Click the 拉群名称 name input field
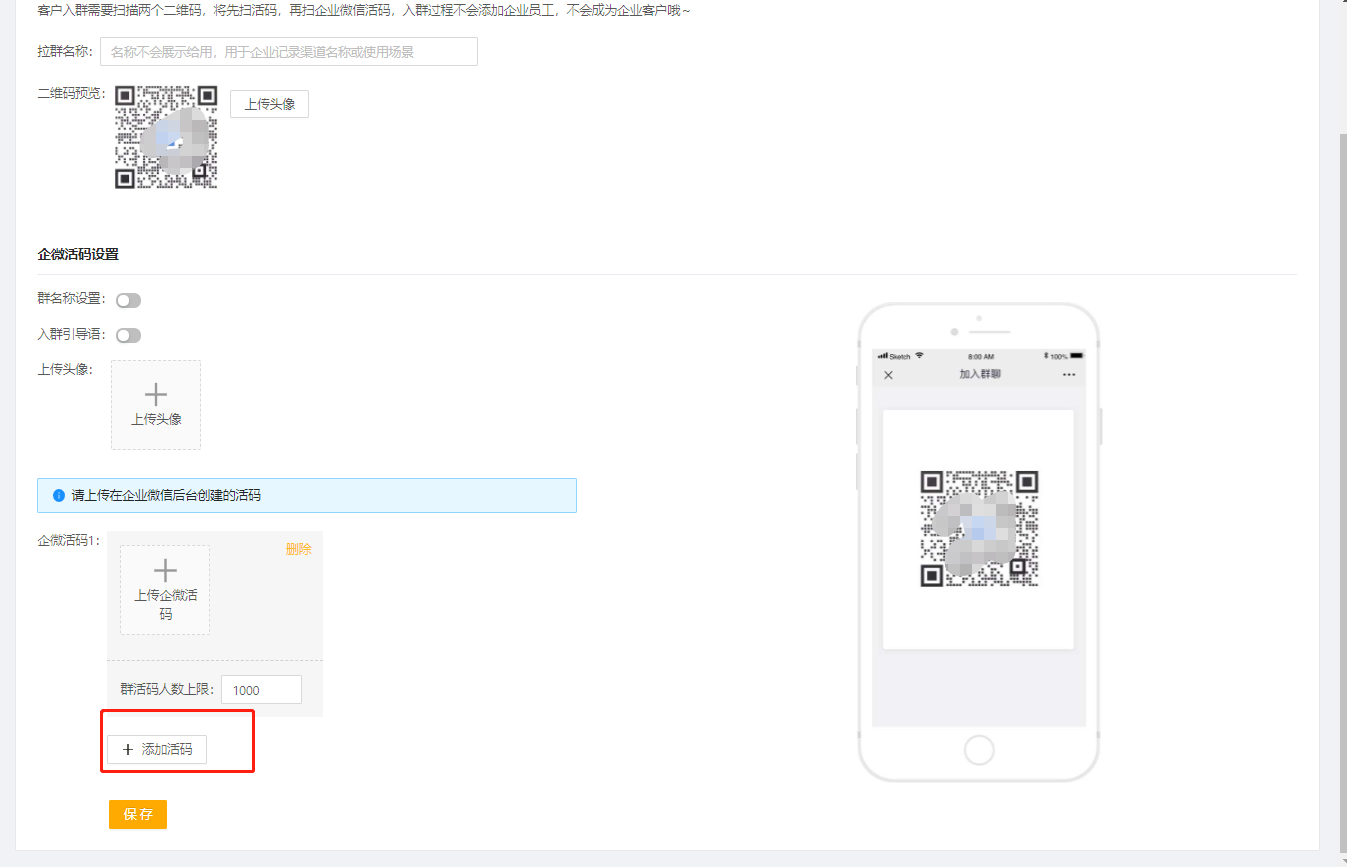The width and height of the screenshot is (1347, 867). click(x=289, y=52)
